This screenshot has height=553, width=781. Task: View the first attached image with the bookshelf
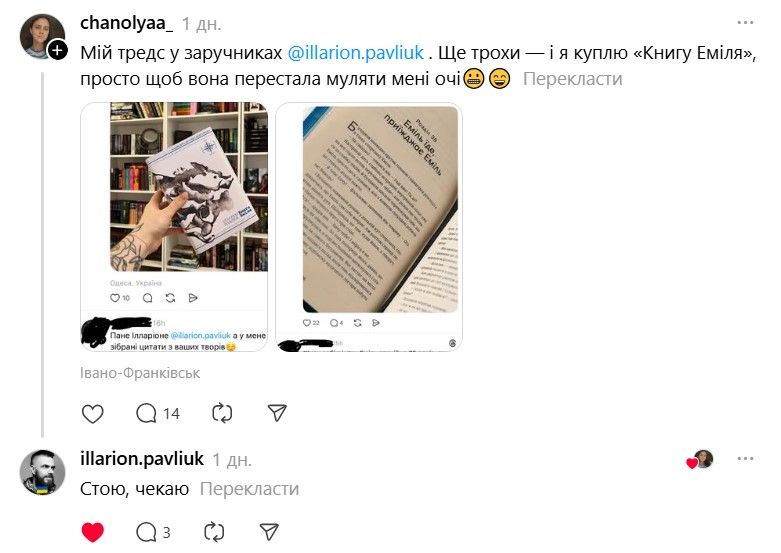tap(174, 227)
